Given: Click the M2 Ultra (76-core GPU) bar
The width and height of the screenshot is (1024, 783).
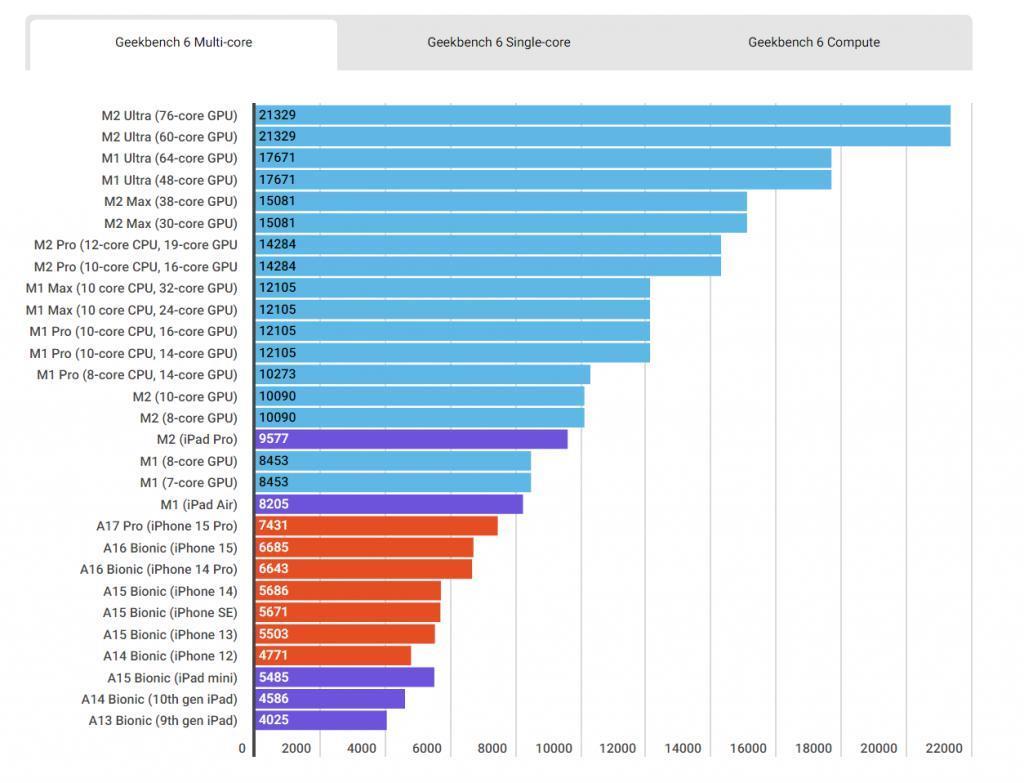Looking at the screenshot, I should click(x=602, y=115).
